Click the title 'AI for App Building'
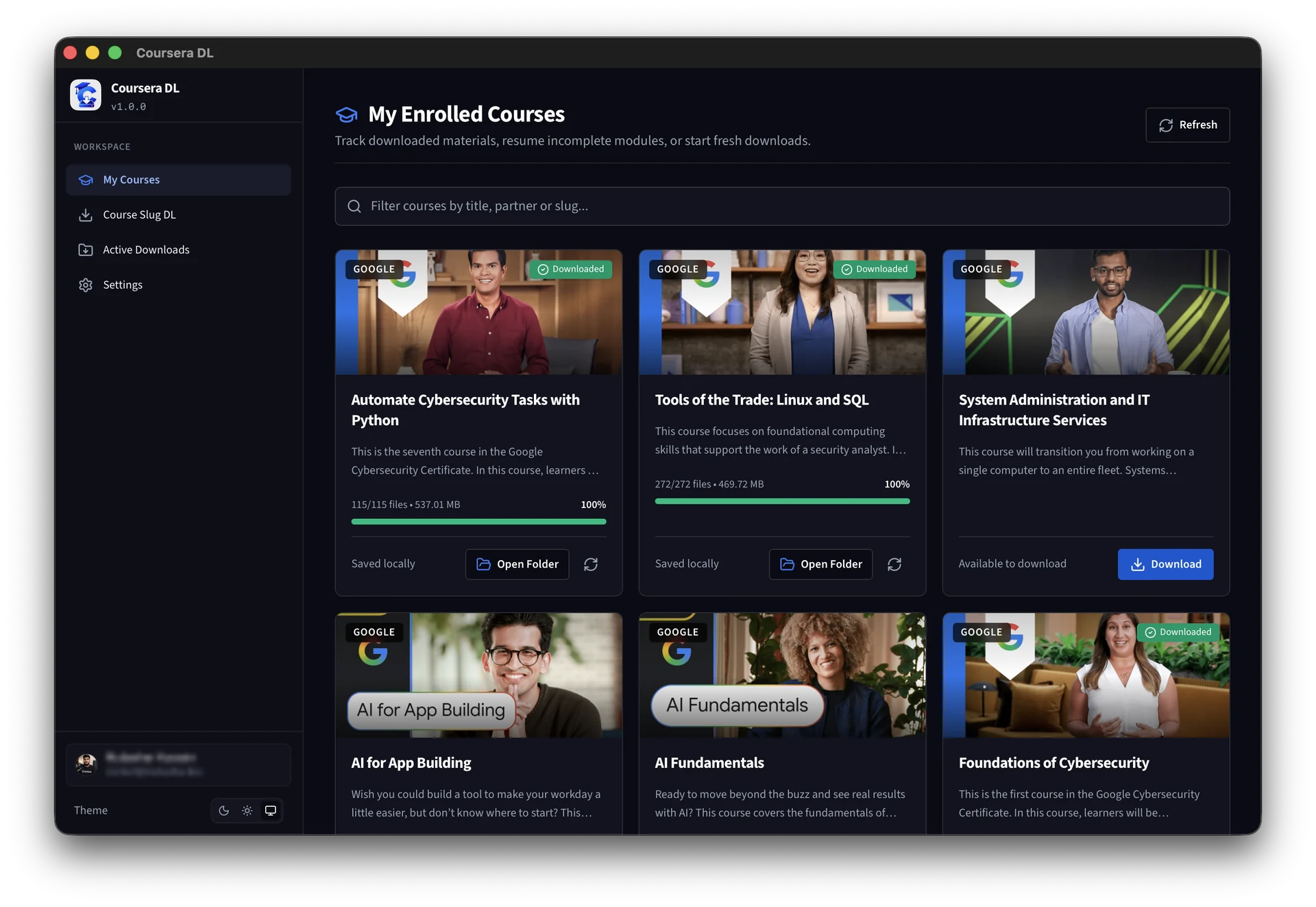Screen dimensions: 1316x907 coord(411,762)
